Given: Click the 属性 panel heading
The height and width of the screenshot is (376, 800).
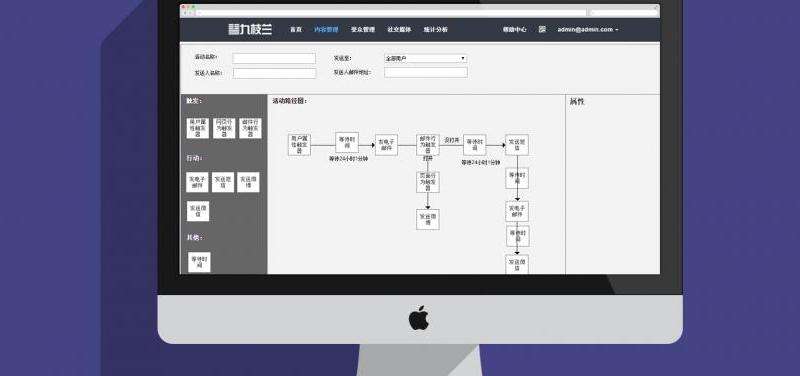Looking at the screenshot, I should point(577,102).
